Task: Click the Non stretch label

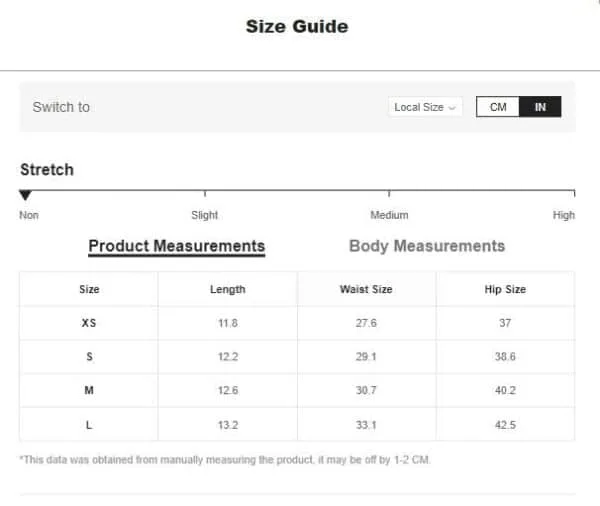Action: [x=29, y=215]
